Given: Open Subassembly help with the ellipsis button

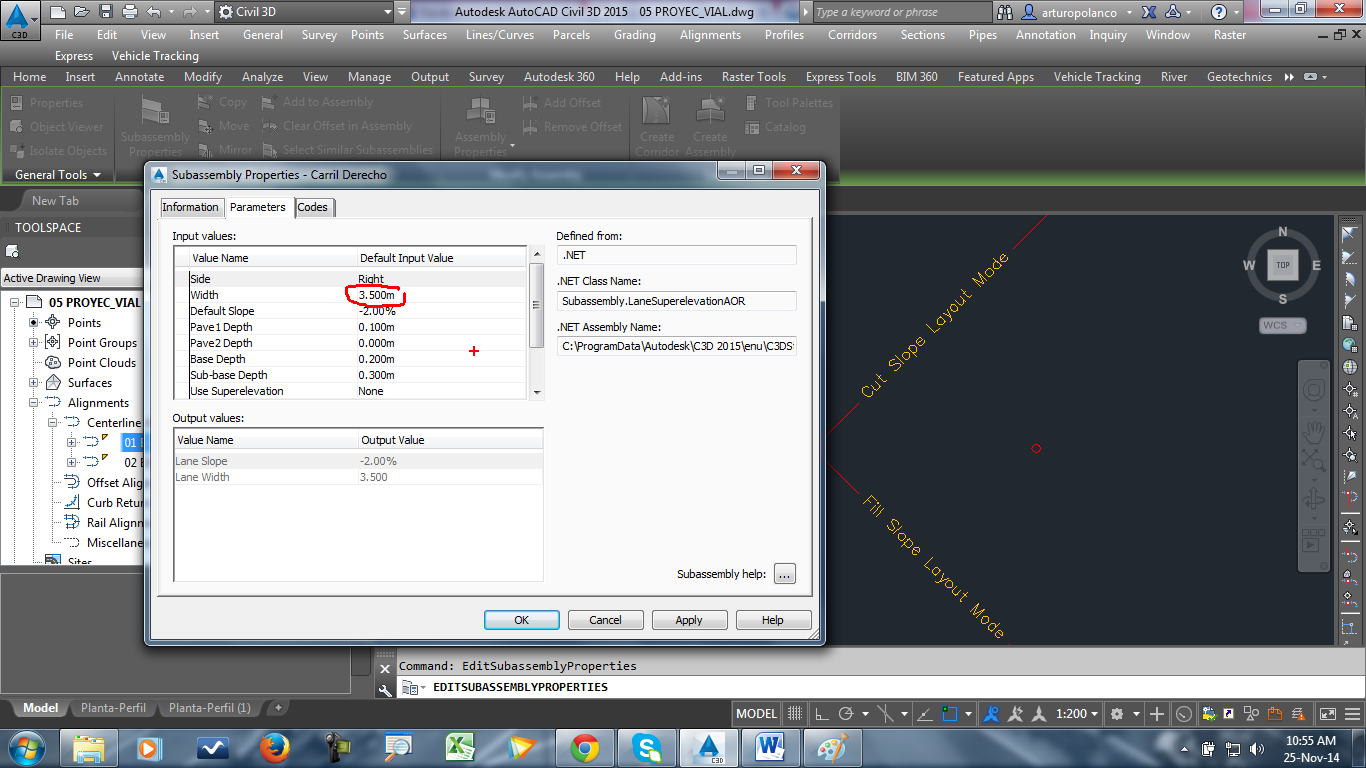Looking at the screenshot, I should pos(784,574).
